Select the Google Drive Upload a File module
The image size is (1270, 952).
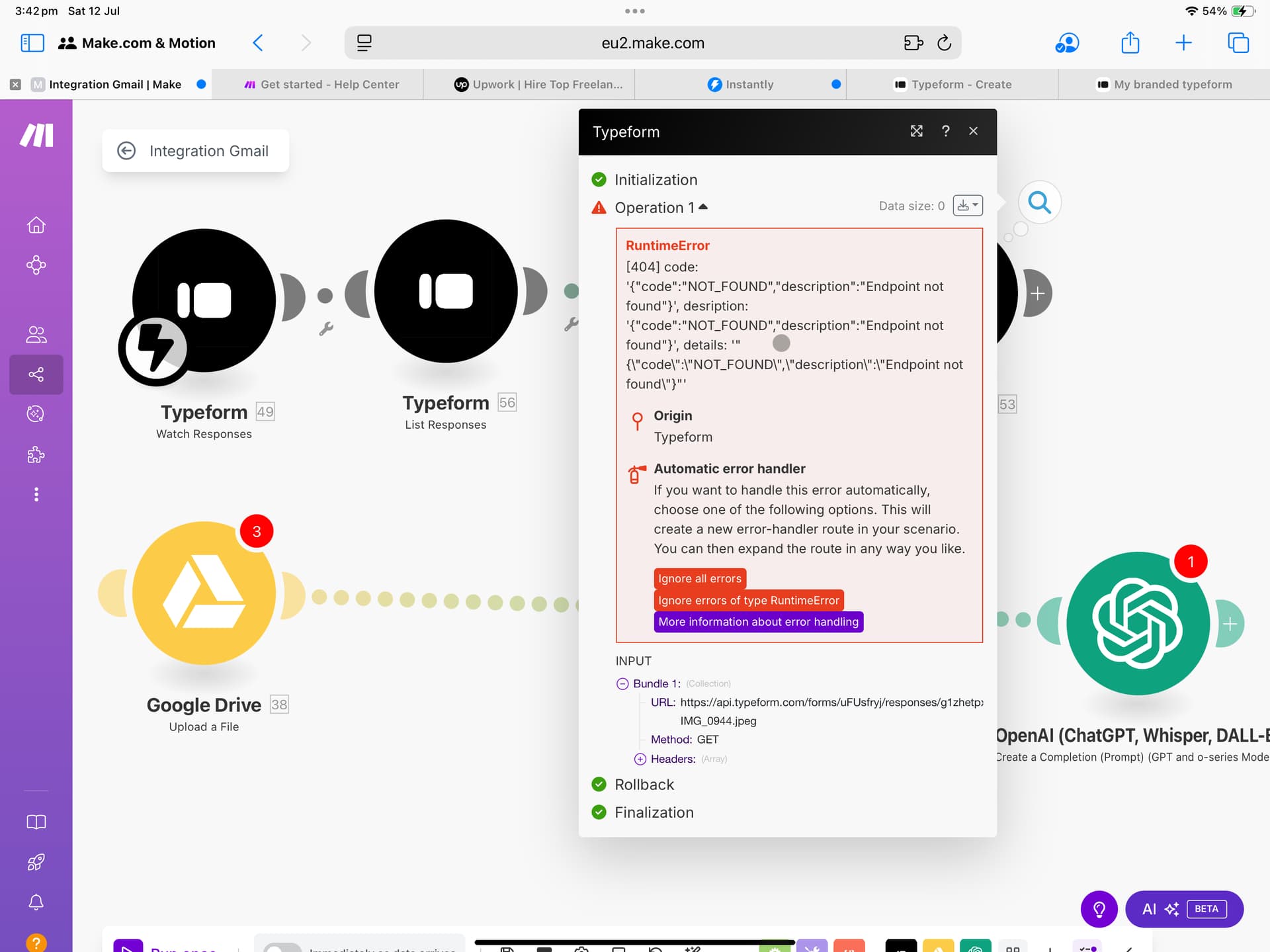(x=204, y=593)
